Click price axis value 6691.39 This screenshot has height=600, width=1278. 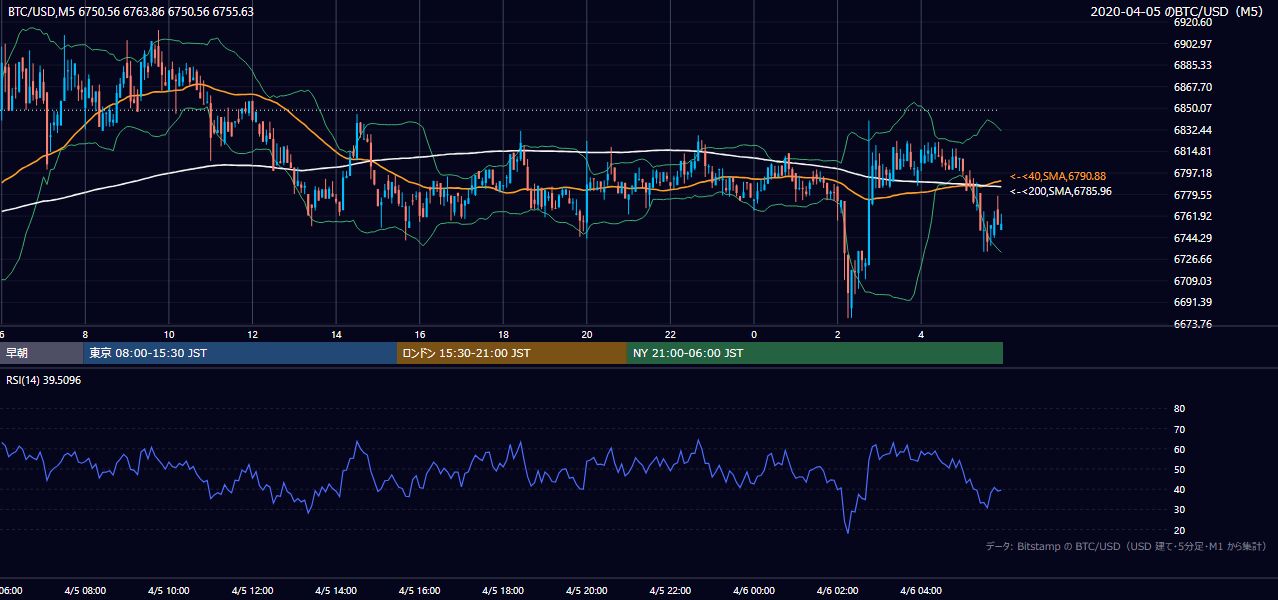point(1193,302)
